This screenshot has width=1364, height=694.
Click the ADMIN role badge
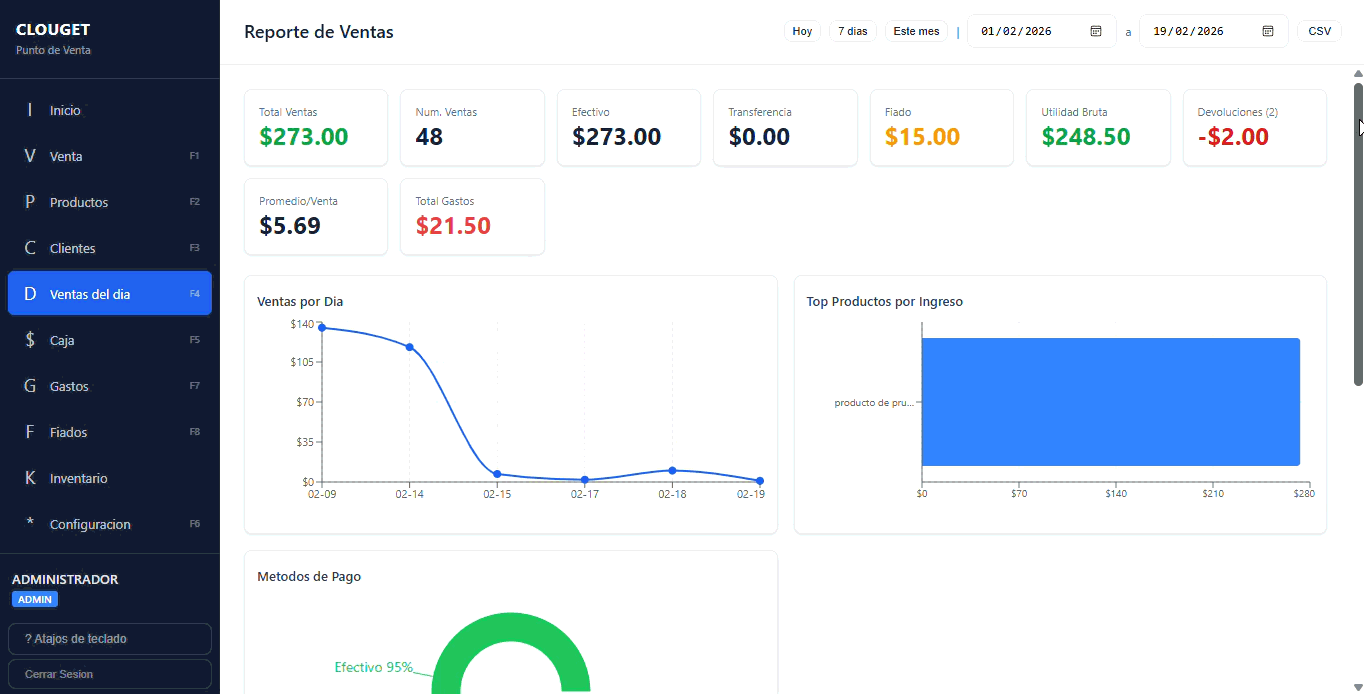(35, 600)
